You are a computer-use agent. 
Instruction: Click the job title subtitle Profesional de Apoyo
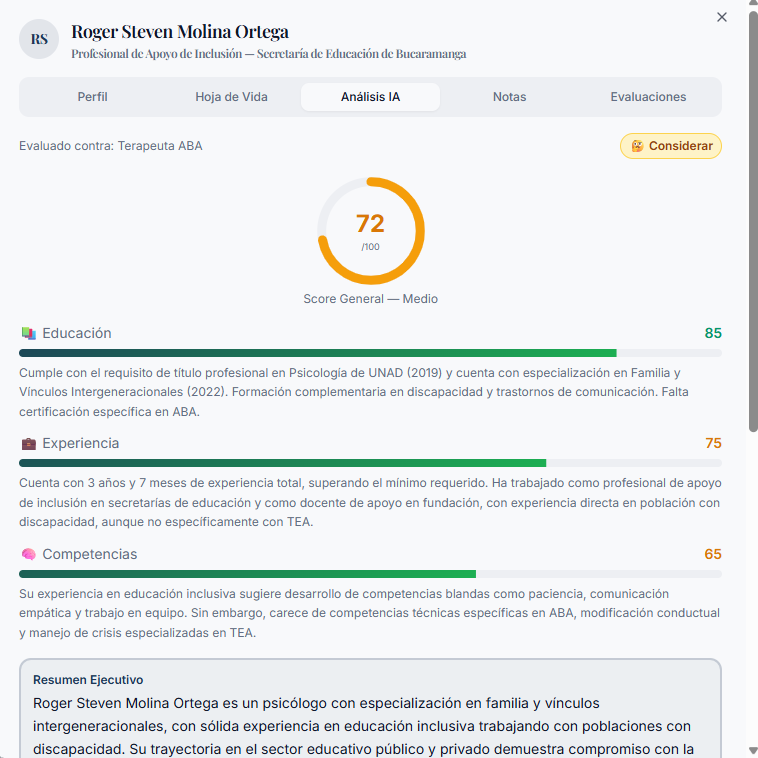click(269, 54)
